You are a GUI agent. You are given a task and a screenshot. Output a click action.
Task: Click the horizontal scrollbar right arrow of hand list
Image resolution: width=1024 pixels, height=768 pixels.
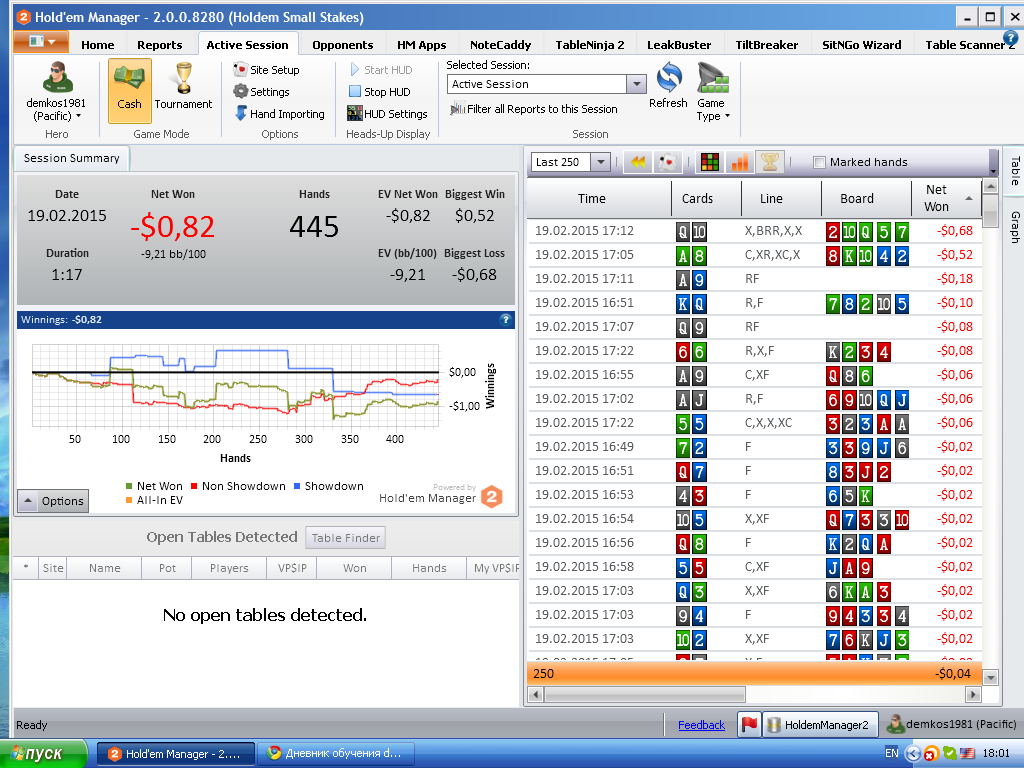point(974,694)
